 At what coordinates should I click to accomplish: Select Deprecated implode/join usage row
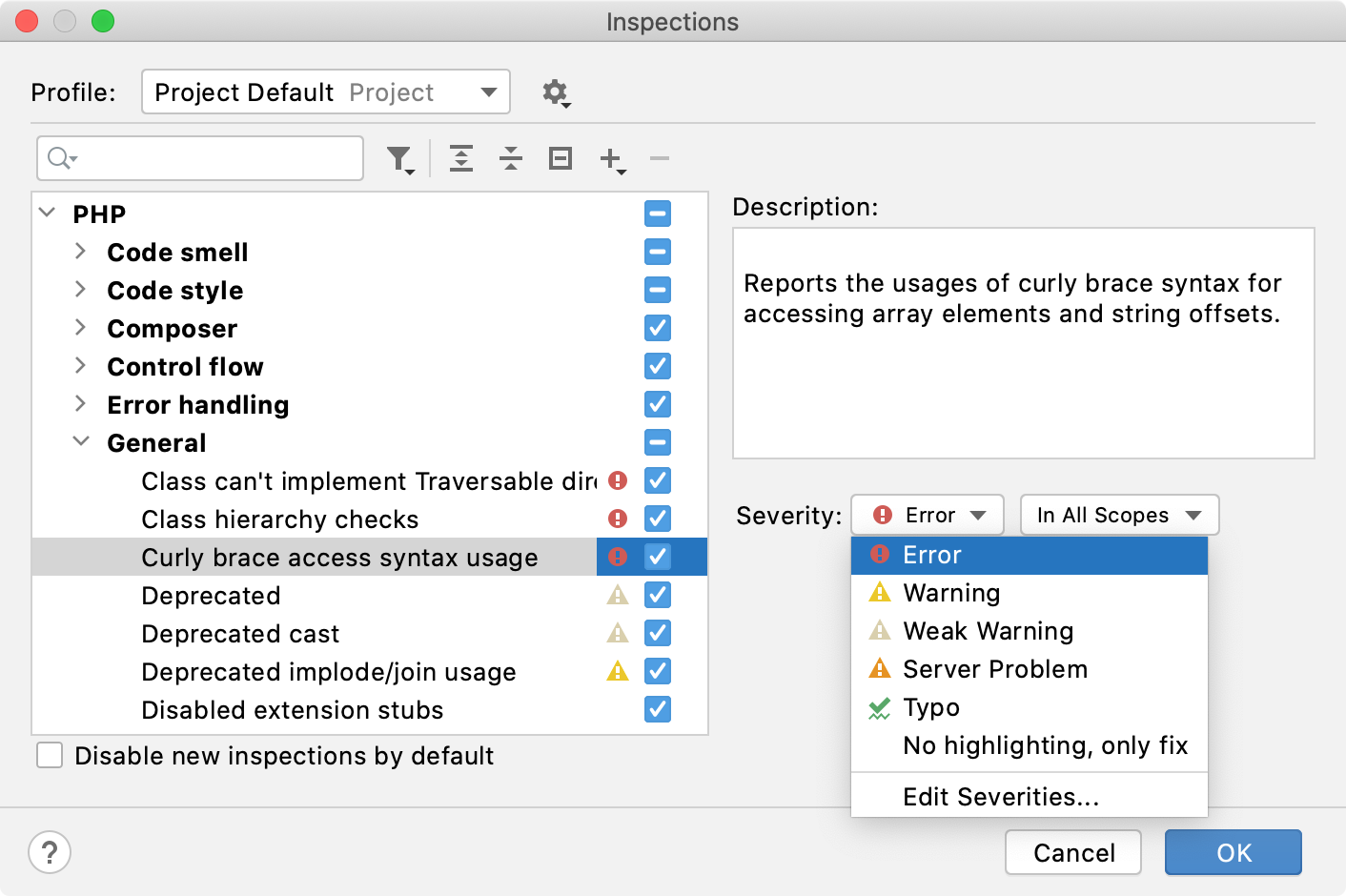370,671
